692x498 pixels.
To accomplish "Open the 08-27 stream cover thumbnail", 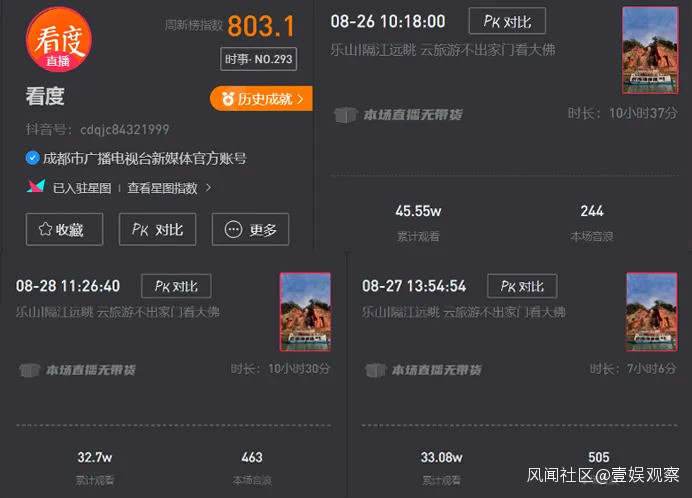I will coord(651,312).
